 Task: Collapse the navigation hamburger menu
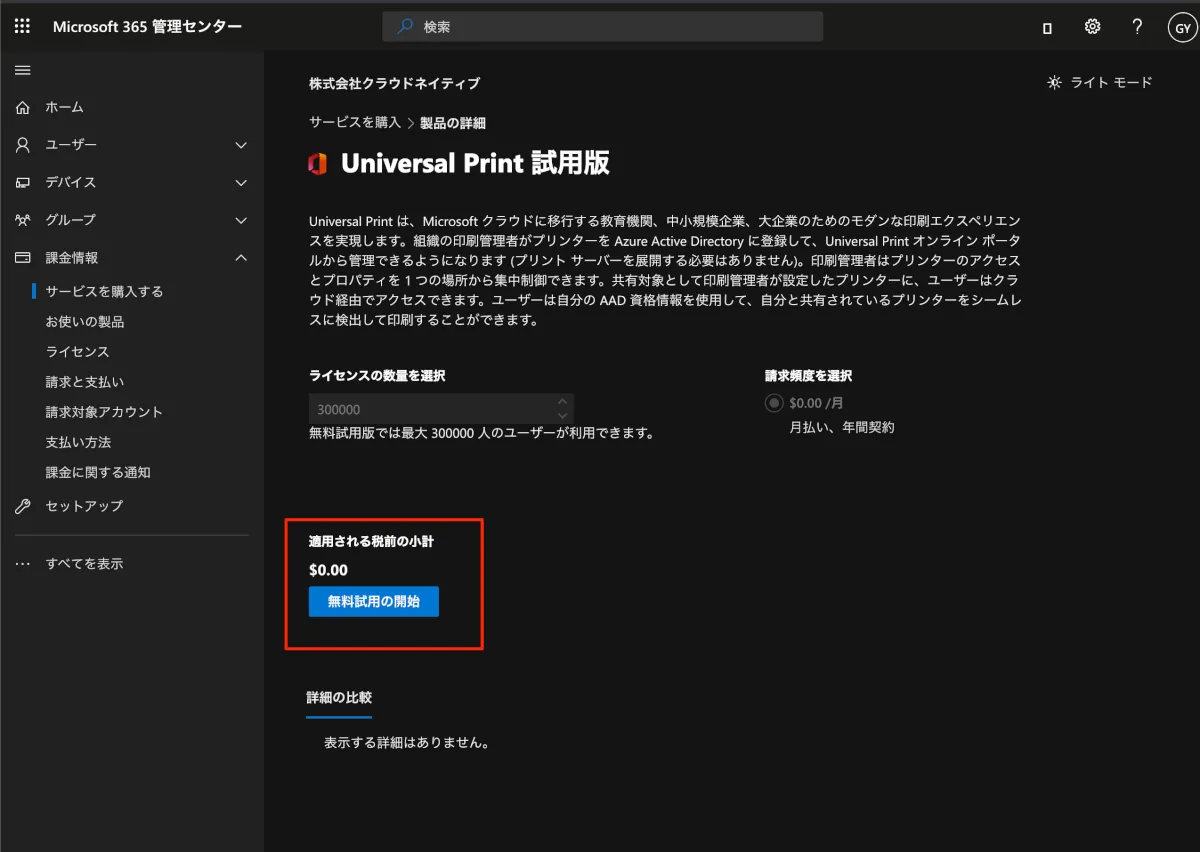pyautogui.click(x=22, y=70)
